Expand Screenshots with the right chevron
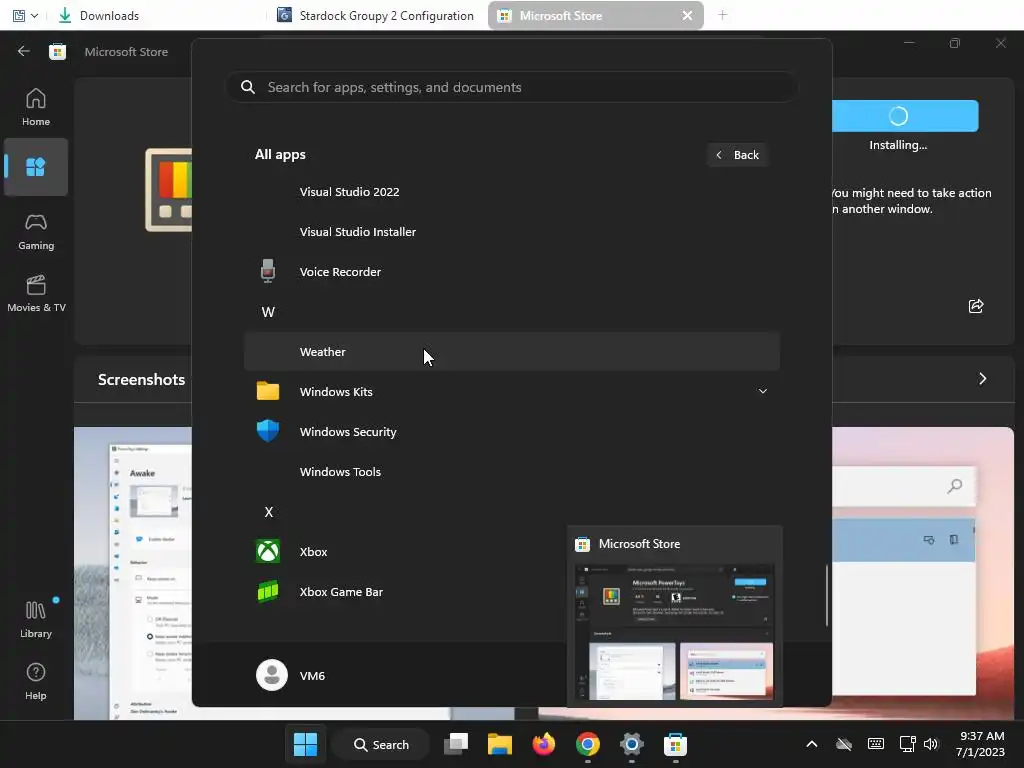The image size is (1024, 768). point(982,379)
